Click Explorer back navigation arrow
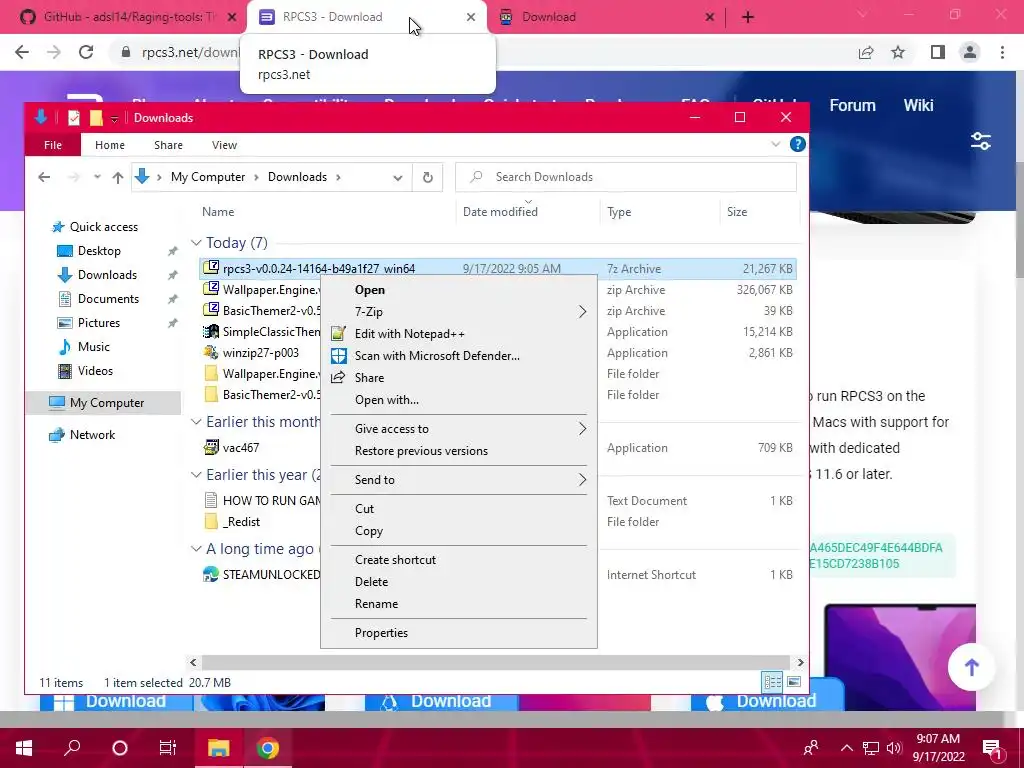This screenshot has width=1024, height=768. 44,177
